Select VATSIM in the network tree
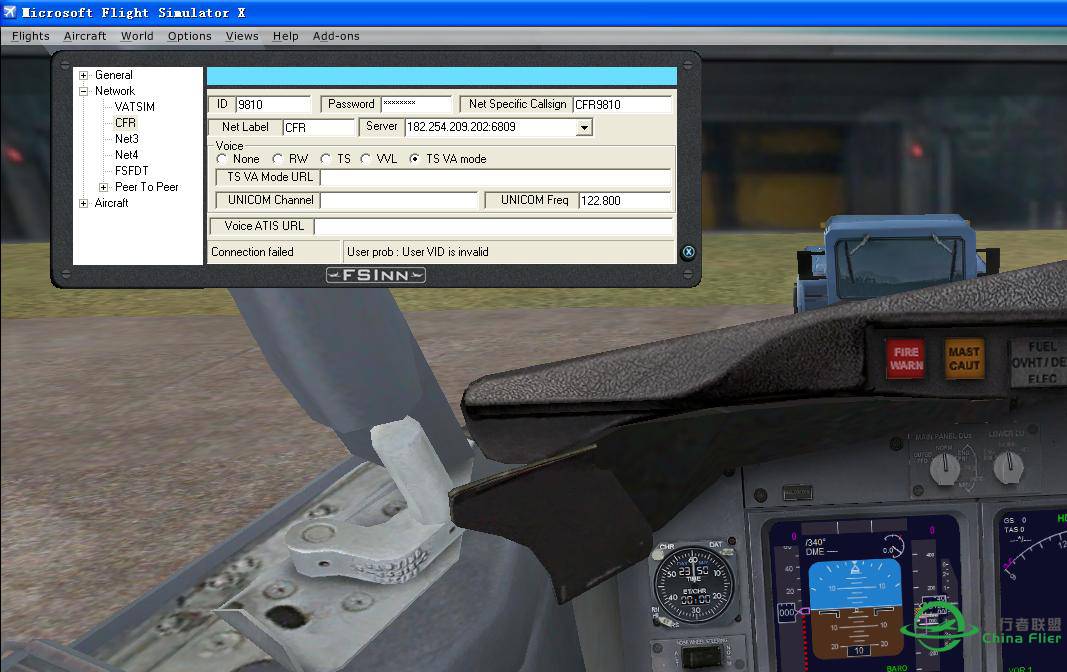Viewport: 1067px width, 672px height. pos(135,107)
